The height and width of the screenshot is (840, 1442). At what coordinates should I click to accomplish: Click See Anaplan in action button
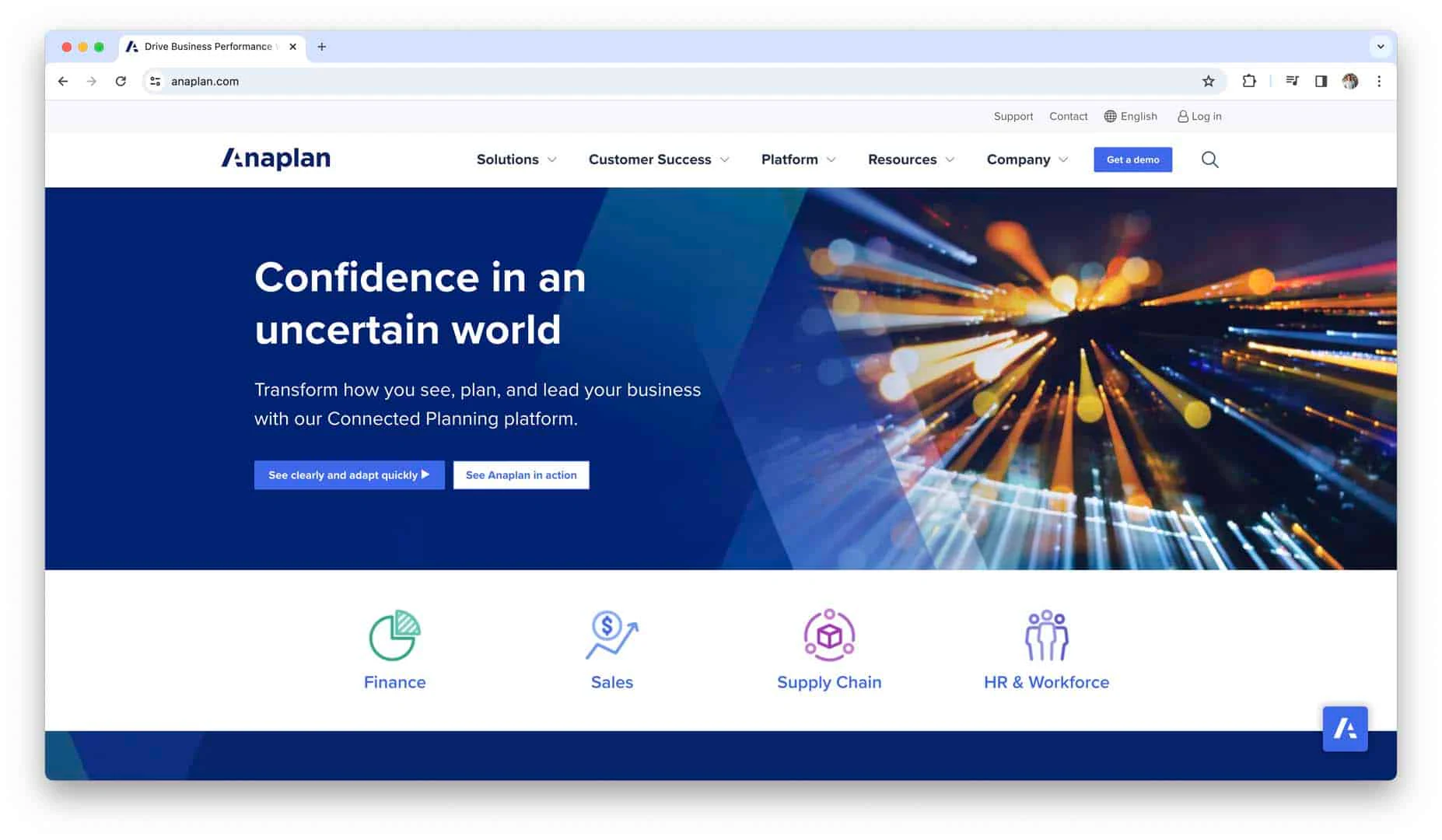[x=521, y=475]
